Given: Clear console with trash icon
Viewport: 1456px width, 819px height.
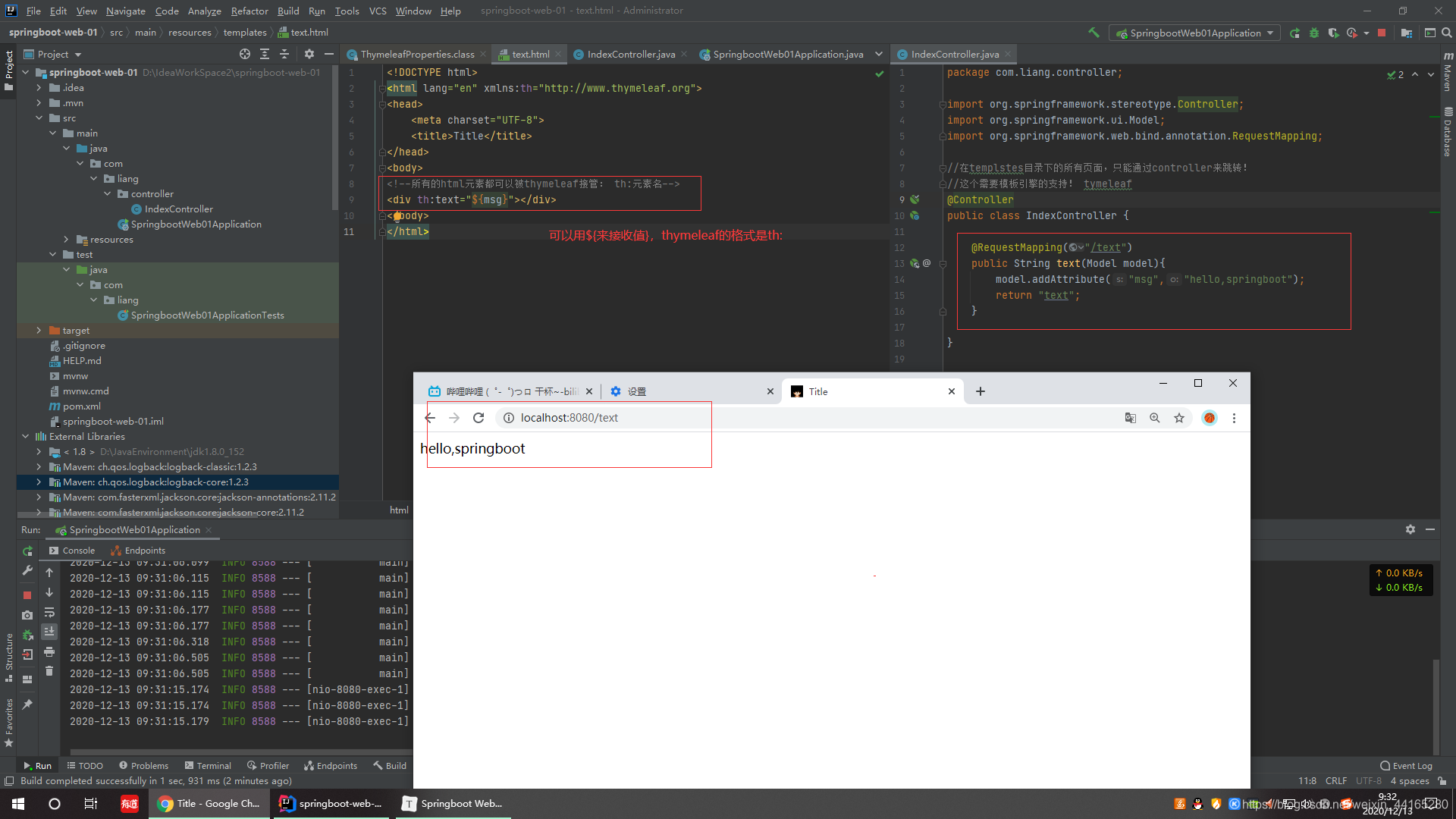Looking at the screenshot, I should pos(49,671).
